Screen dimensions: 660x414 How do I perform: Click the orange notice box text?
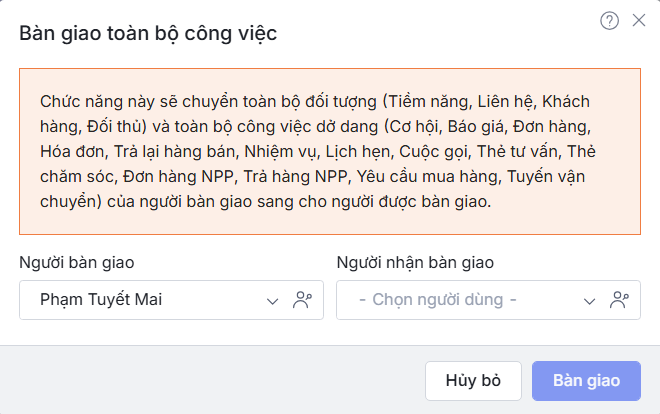pos(330,152)
